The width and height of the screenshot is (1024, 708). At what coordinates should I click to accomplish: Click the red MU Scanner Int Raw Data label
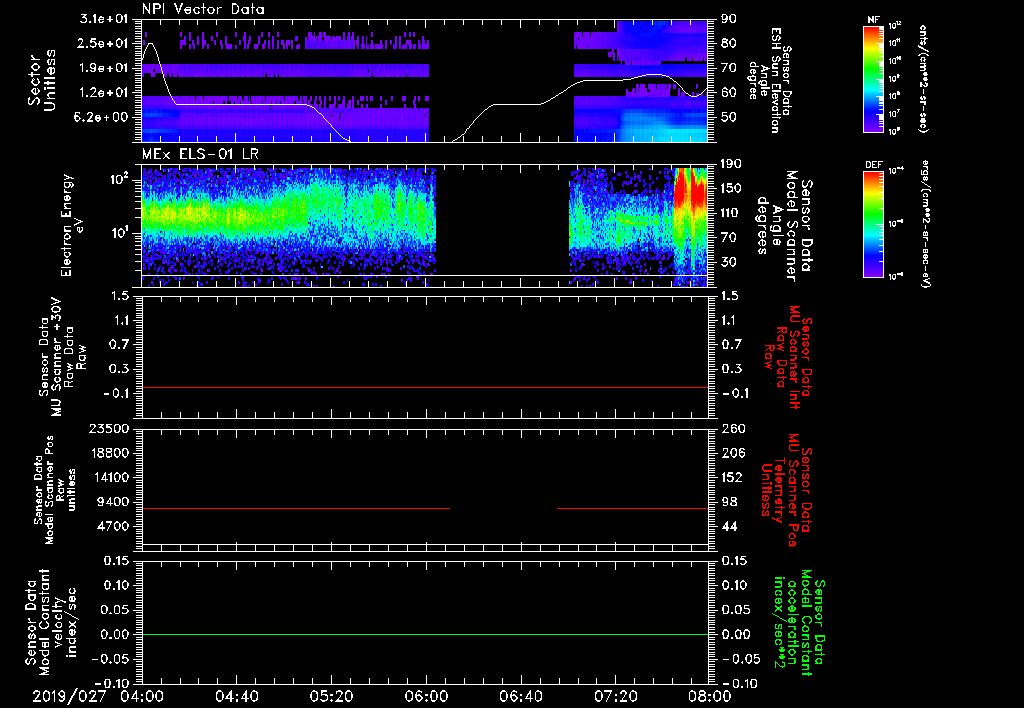(786, 357)
